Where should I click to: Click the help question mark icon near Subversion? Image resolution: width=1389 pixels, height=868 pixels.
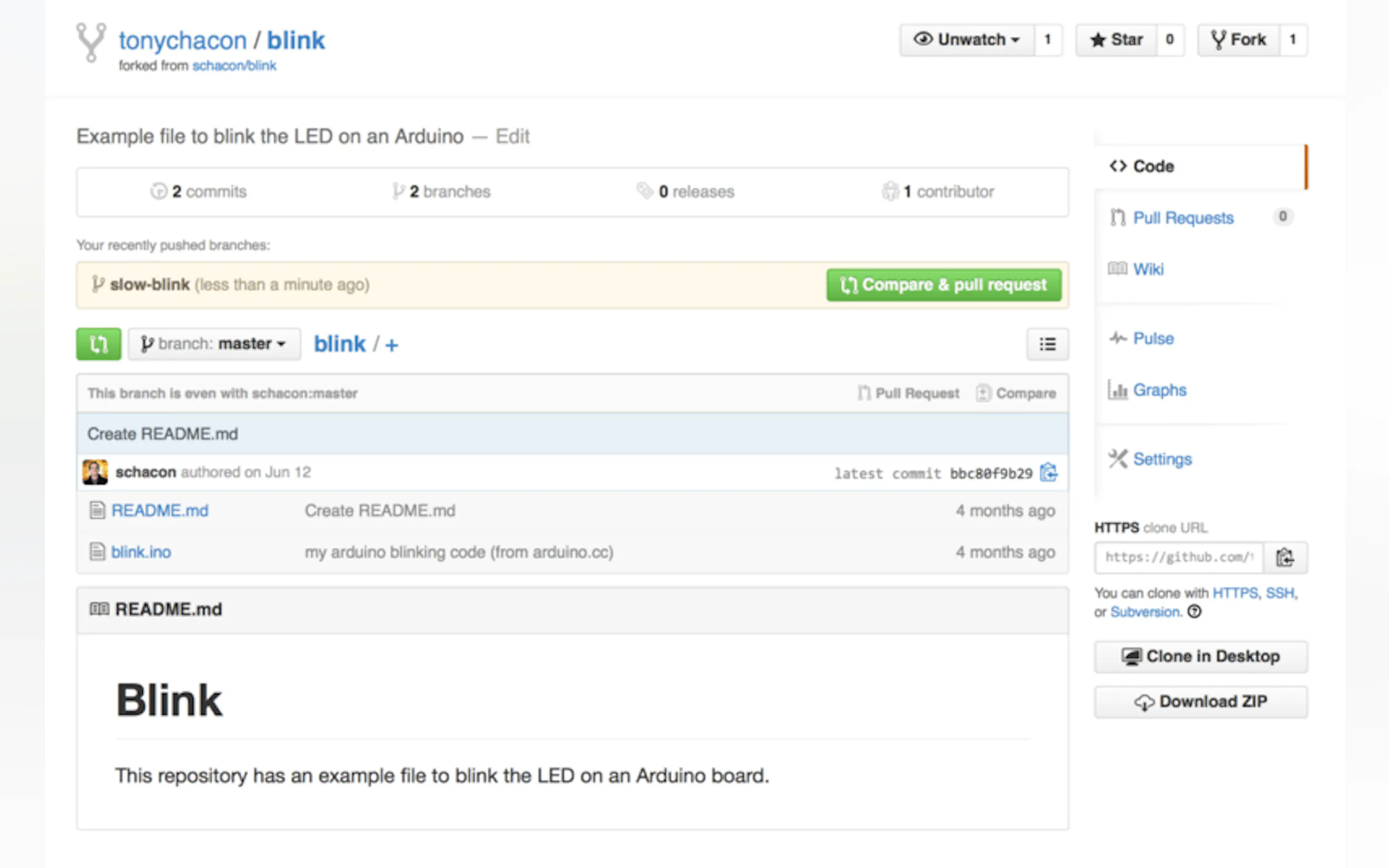(x=1194, y=612)
